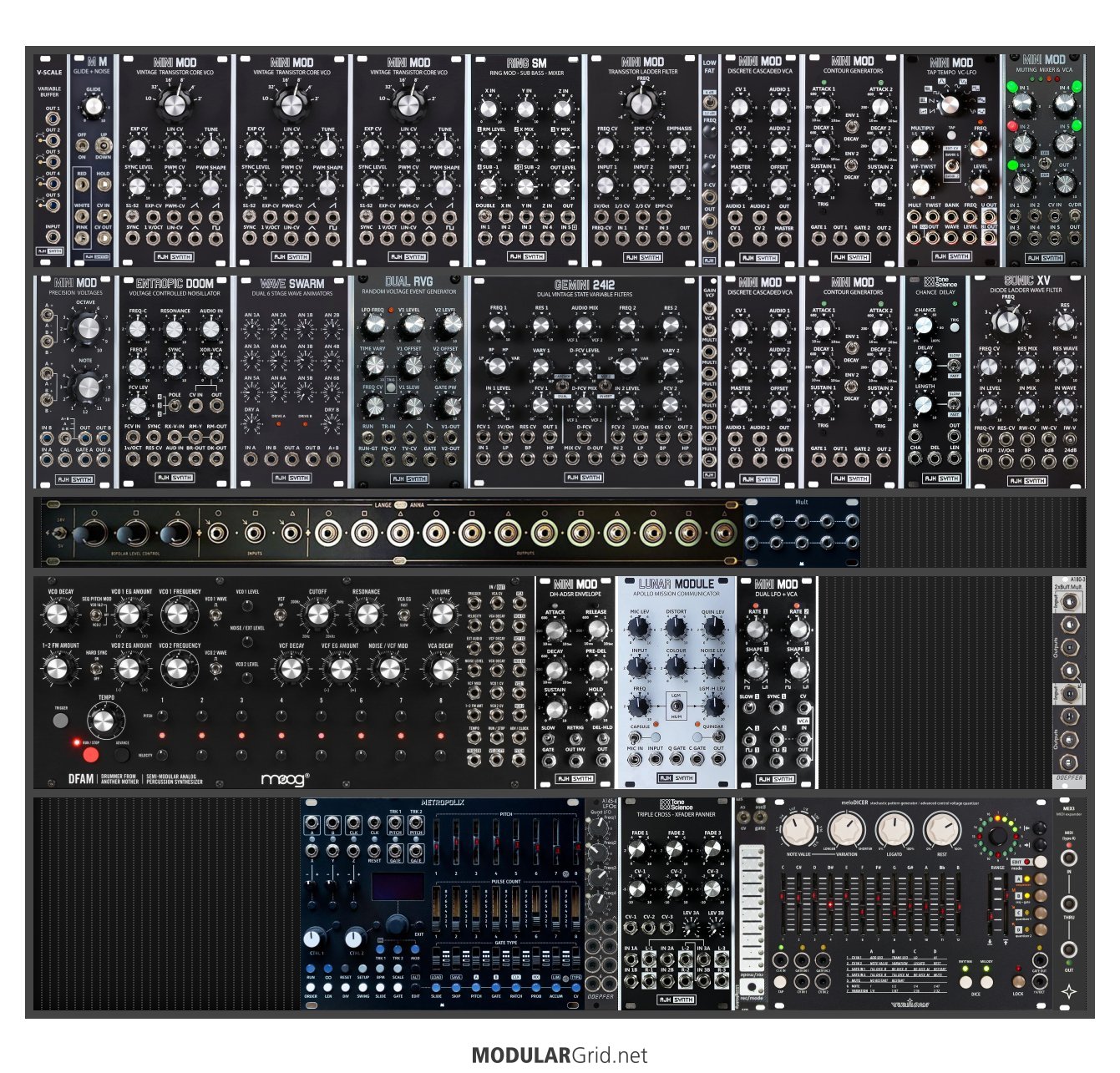The image size is (1120, 1073).
Task: Click the MIDI THRU jack on MEX3 expander
Action: 1068,903
